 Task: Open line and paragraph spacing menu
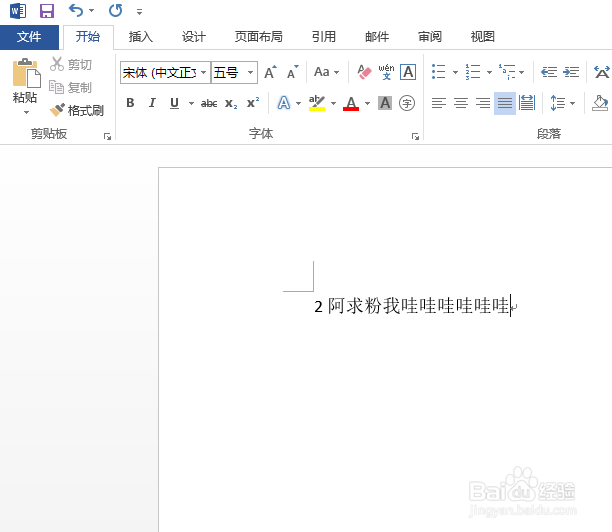click(x=562, y=103)
